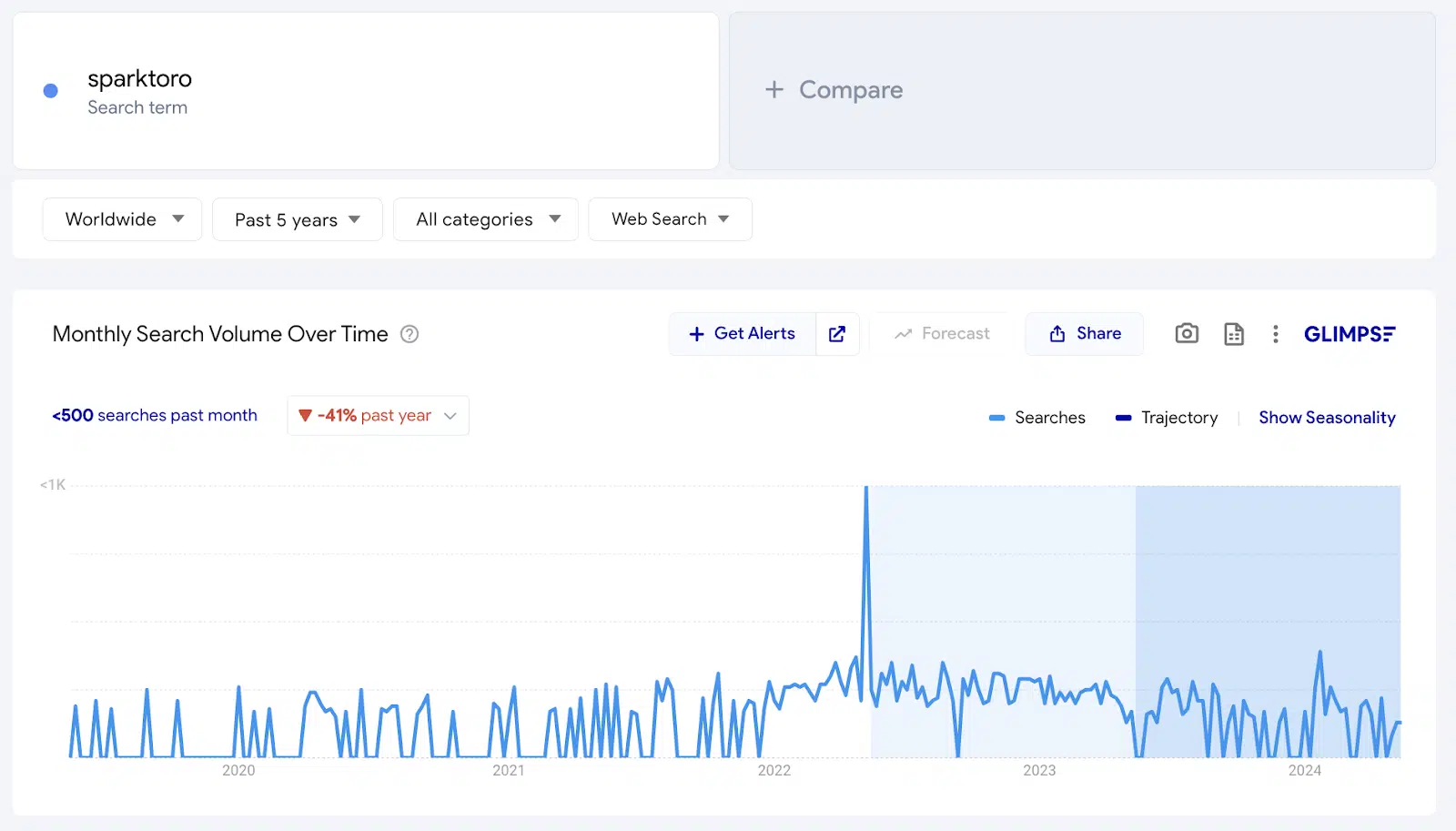Click the Compare field to add term
Screen dimensions: 1456x831
[1082, 91]
